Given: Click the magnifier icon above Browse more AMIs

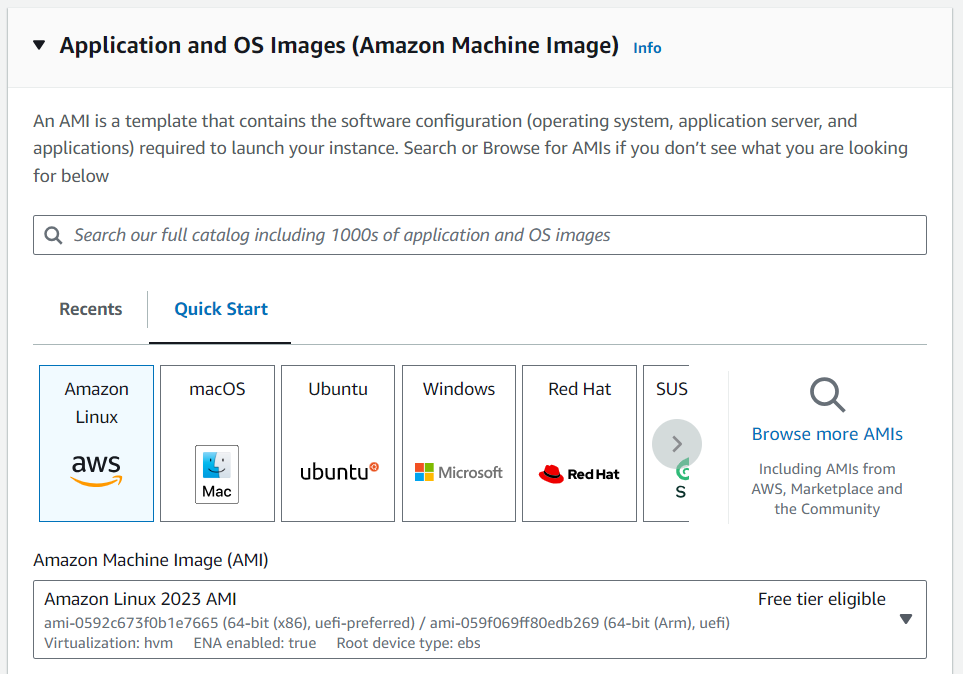Looking at the screenshot, I should 827,394.
